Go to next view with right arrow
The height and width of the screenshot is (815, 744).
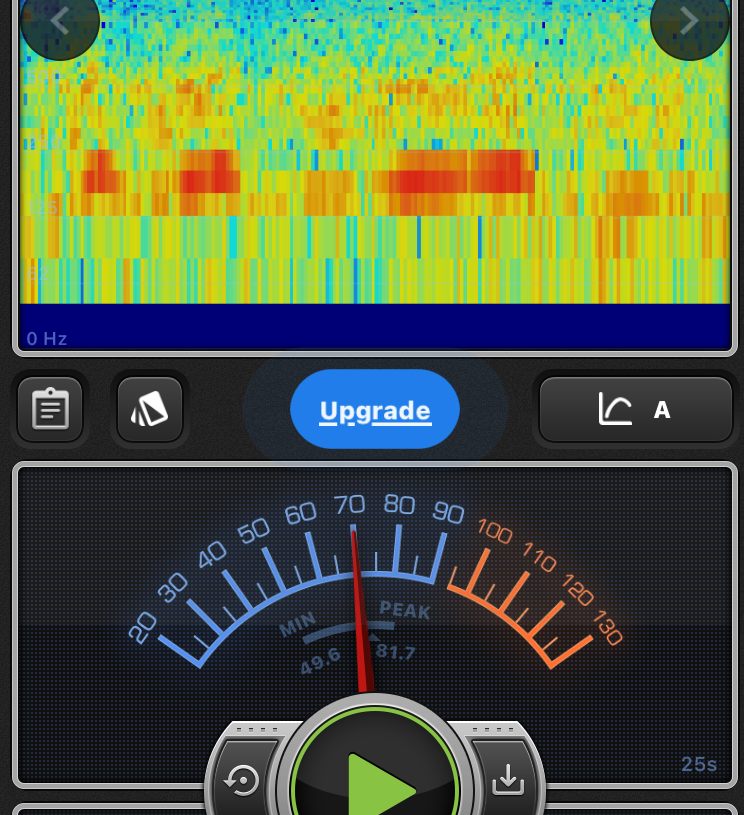(x=689, y=21)
